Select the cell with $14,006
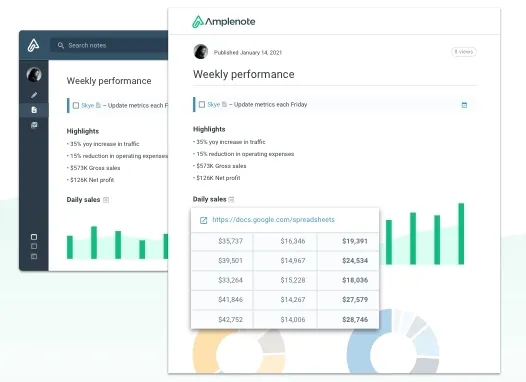This screenshot has height=382, width=526. (285, 320)
